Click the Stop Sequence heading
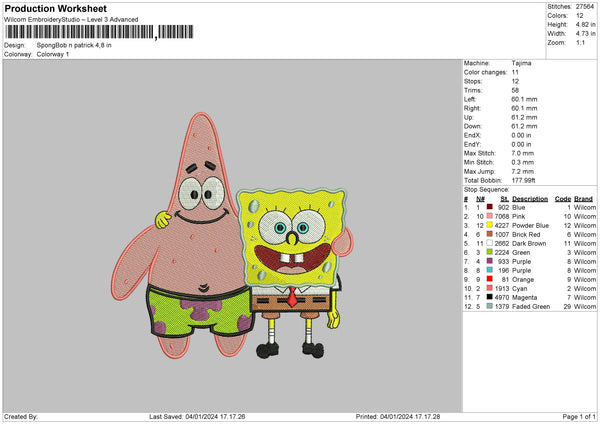 coord(486,189)
